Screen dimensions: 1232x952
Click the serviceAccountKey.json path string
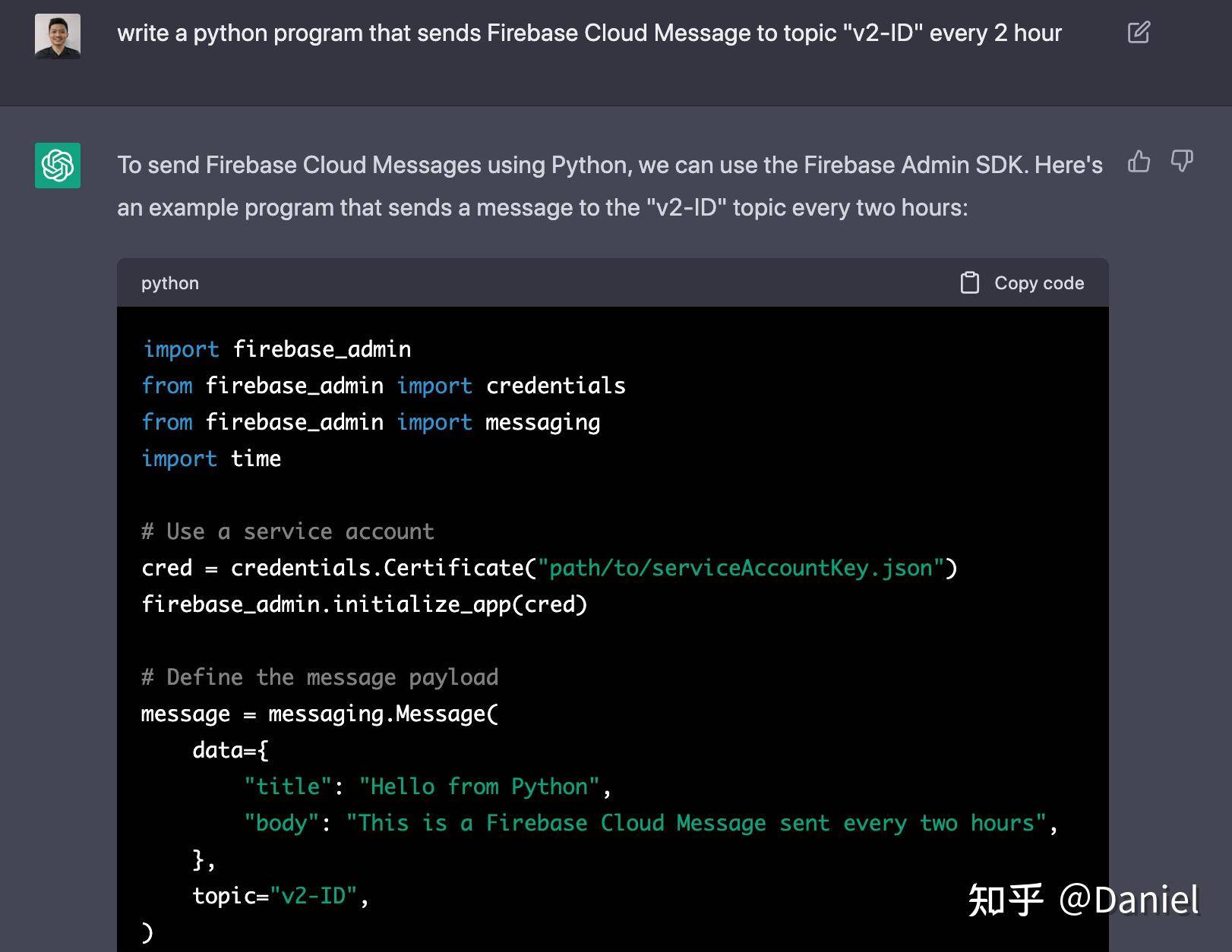tap(741, 568)
